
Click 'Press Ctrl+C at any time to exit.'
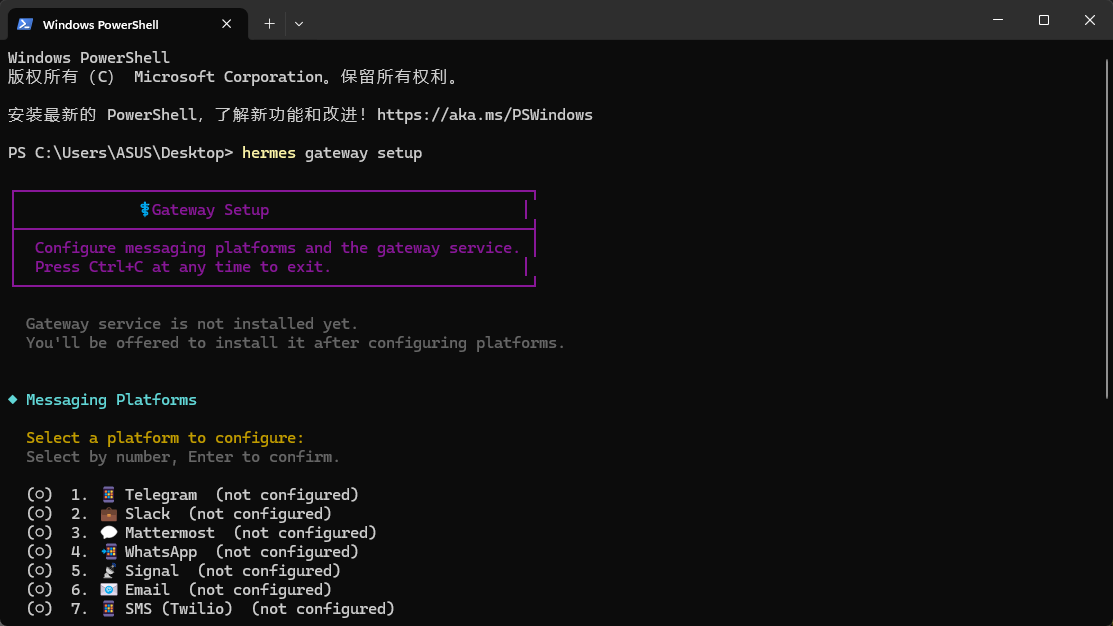[x=183, y=268]
